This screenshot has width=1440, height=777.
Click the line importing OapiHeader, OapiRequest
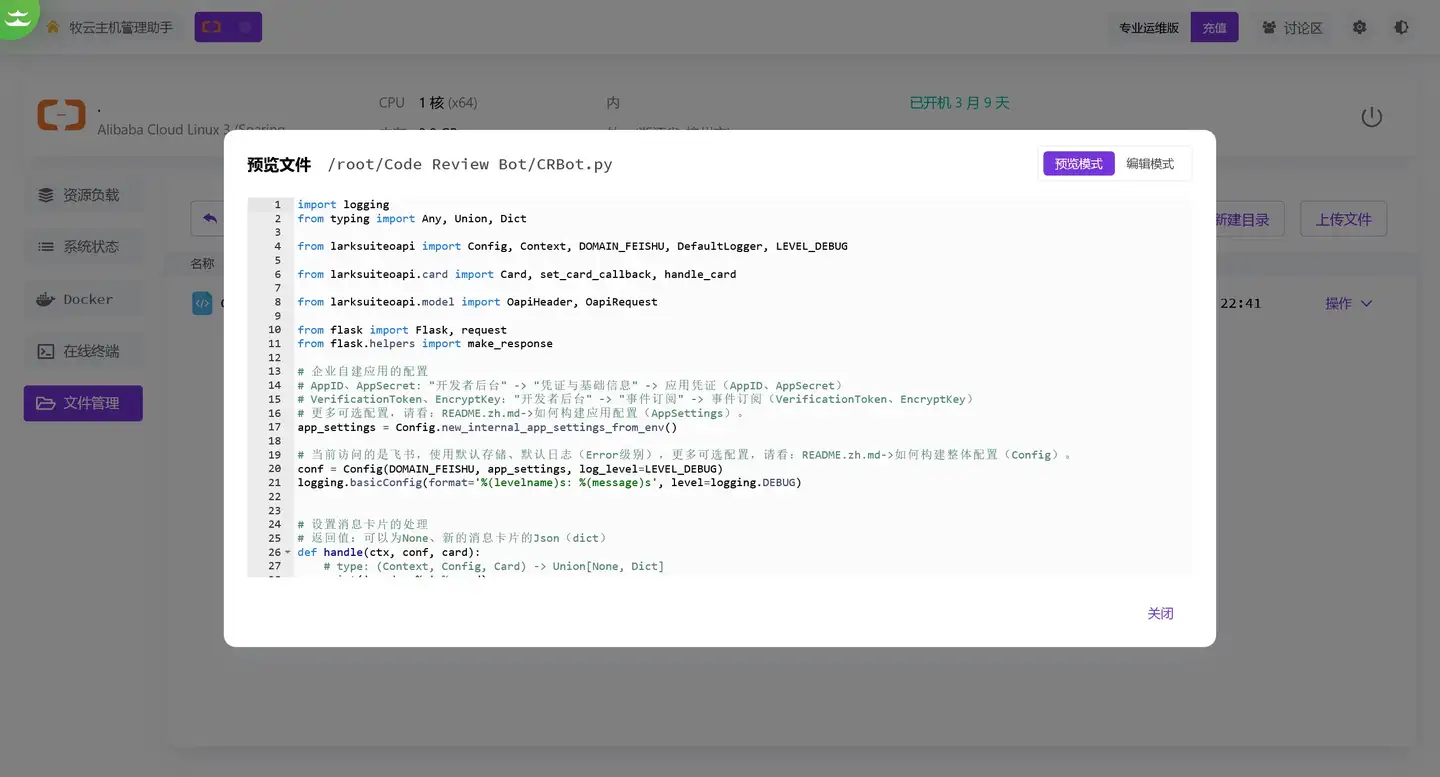[477, 301]
